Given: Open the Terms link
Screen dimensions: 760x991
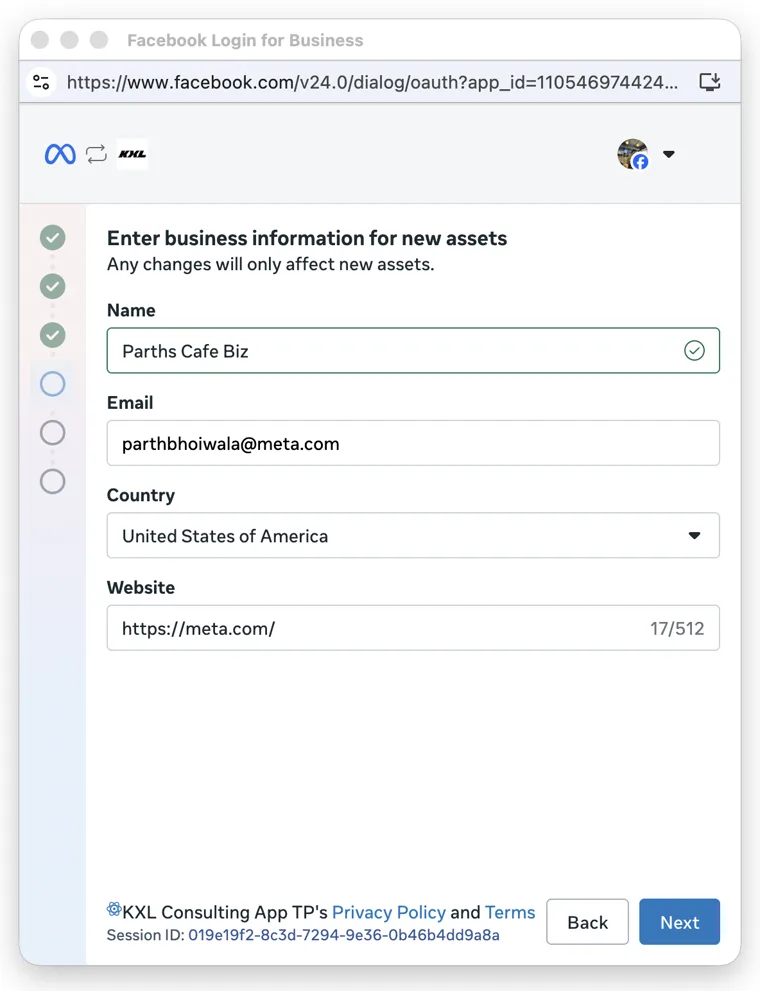Looking at the screenshot, I should click(x=510, y=912).
